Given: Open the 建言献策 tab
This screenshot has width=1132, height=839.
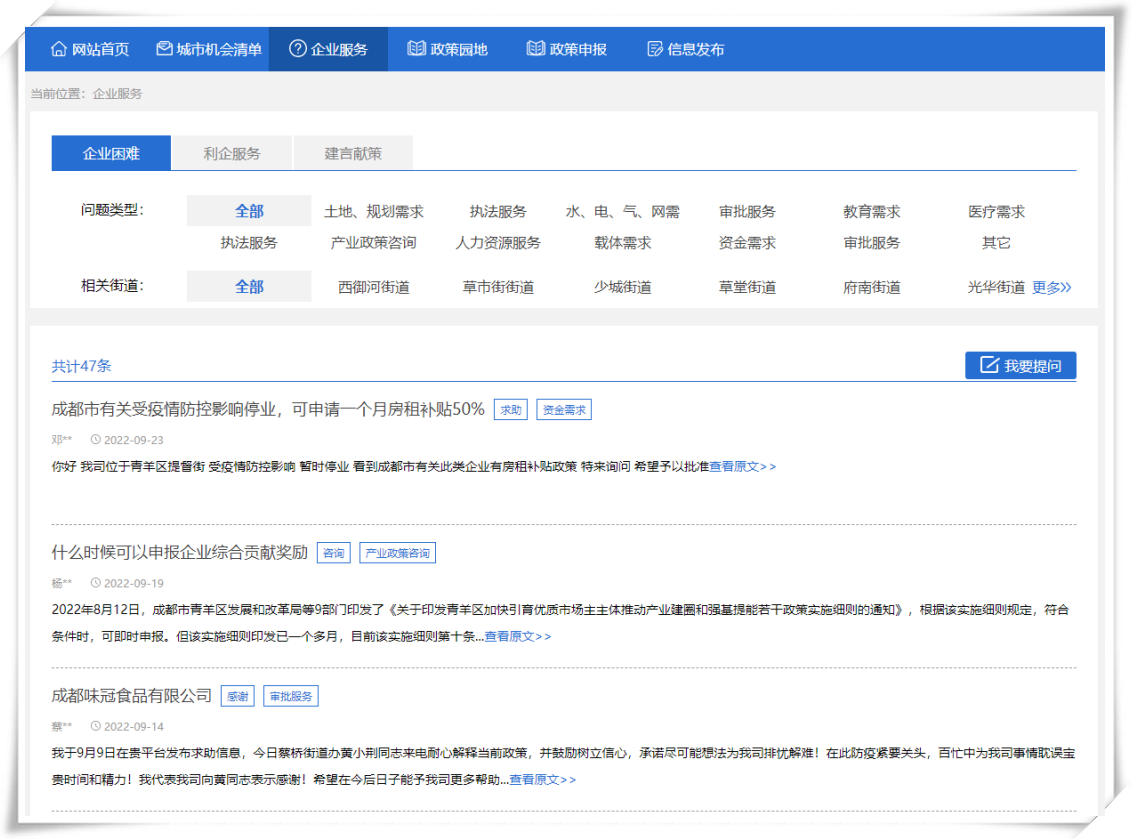Looking at the screenshot, I should (x=352, y=153).
